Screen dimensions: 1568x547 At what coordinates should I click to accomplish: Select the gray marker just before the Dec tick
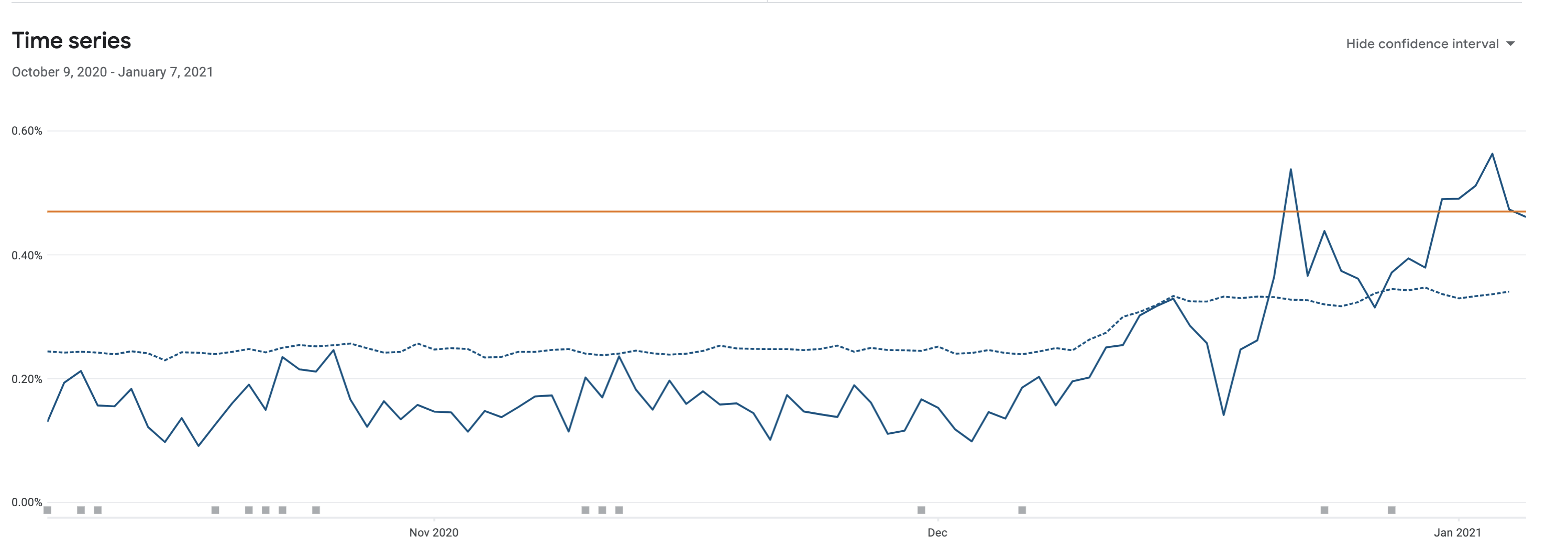(x=922, y=510)
